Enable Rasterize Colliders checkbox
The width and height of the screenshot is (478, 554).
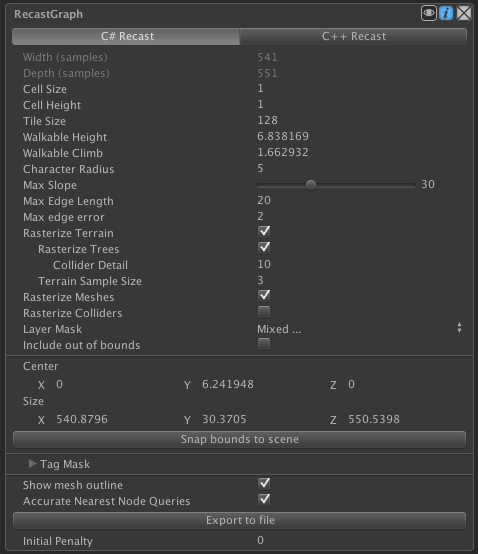264,312
